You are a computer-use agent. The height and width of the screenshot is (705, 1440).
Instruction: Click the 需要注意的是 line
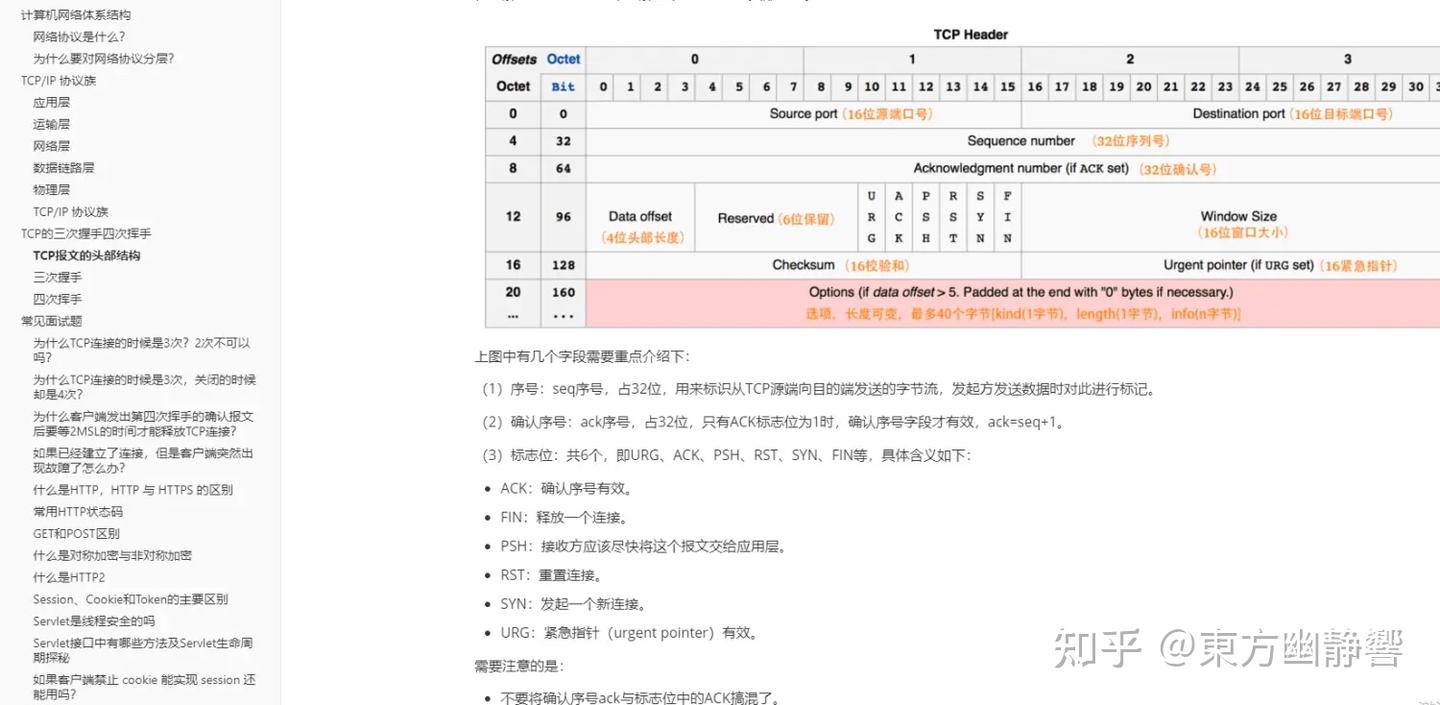[x=519, y=666]
